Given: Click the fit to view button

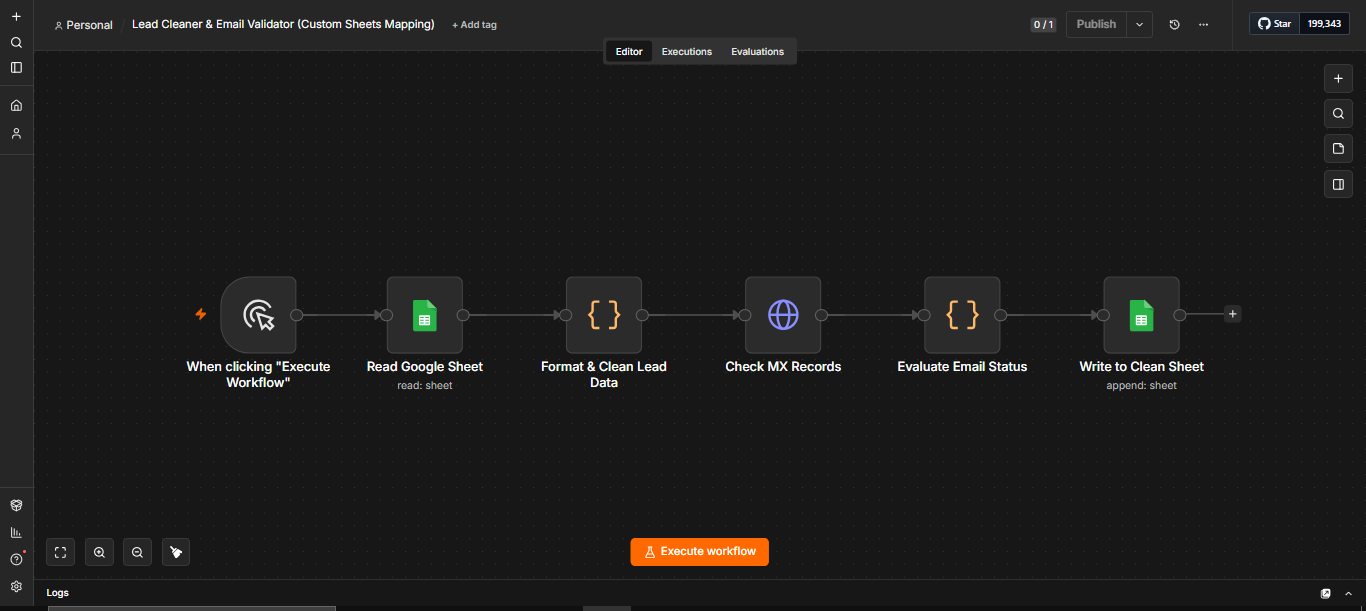Looking at the screenshot, I should (x=60, y=552).
